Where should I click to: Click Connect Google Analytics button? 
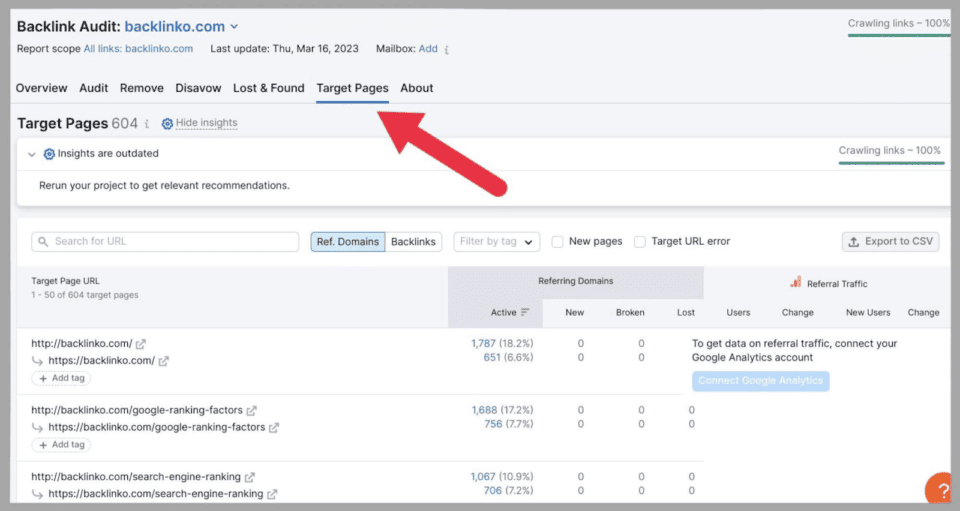(x=760, y=381)
